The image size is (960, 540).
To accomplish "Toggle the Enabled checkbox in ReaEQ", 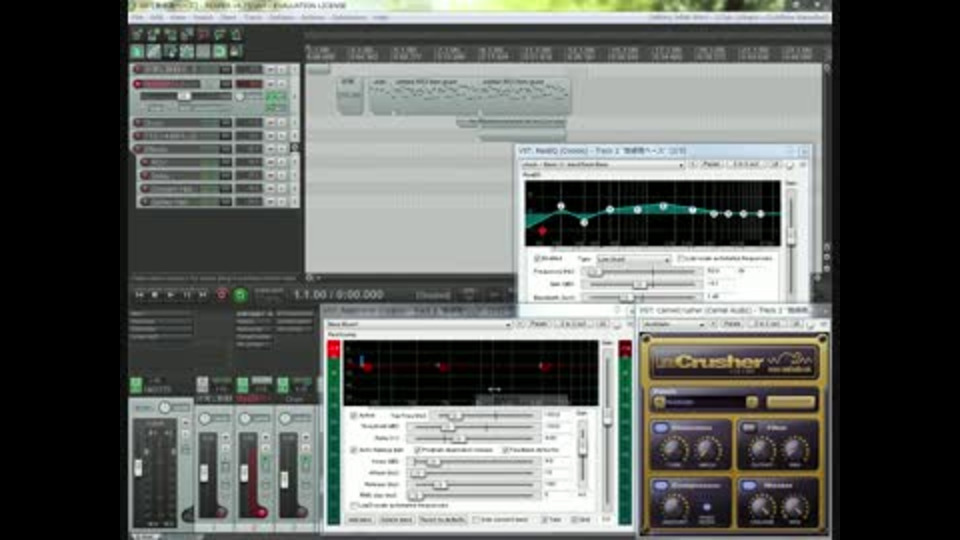I will (x=537, y=258).
